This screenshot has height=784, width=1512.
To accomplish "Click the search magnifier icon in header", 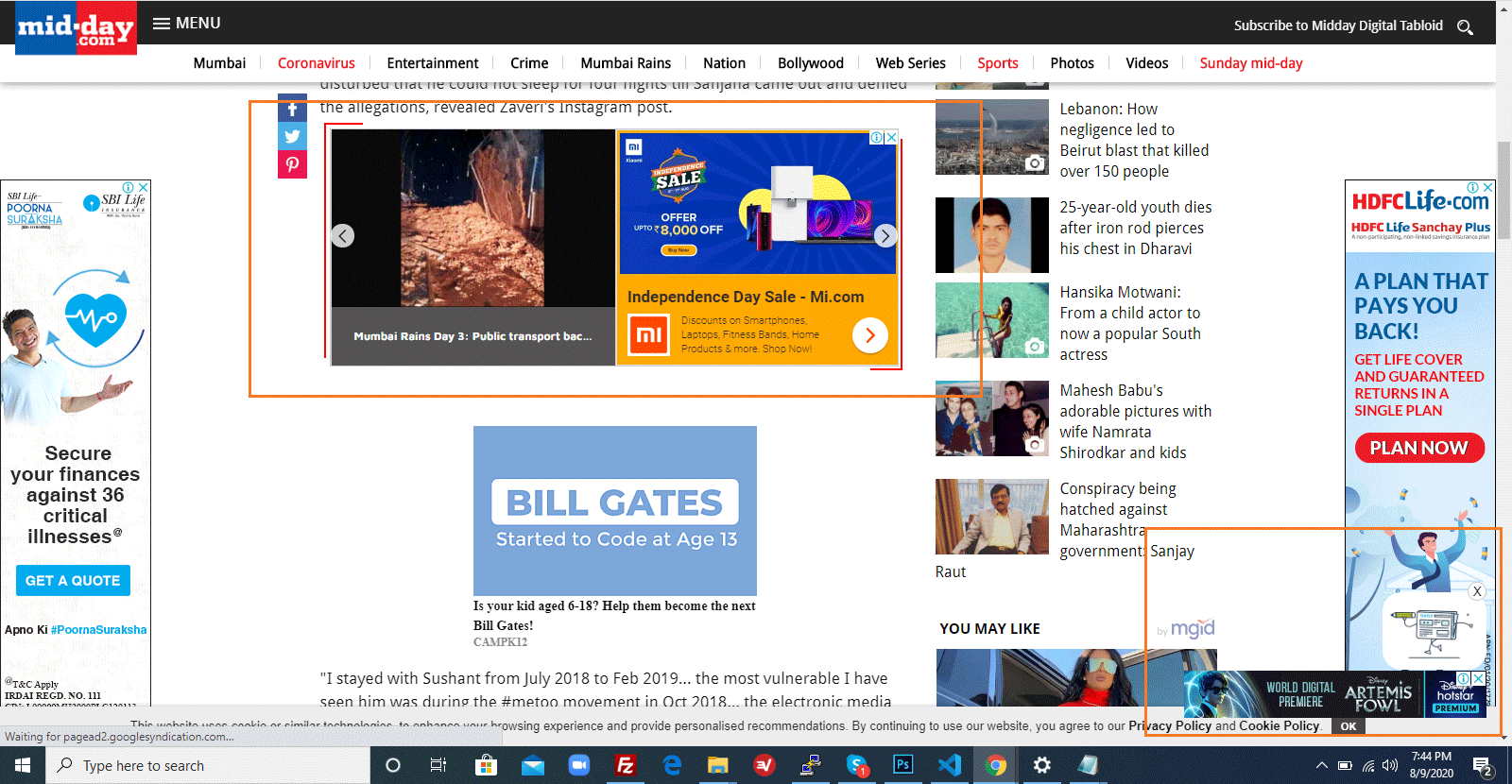I will coord(1465,26).
